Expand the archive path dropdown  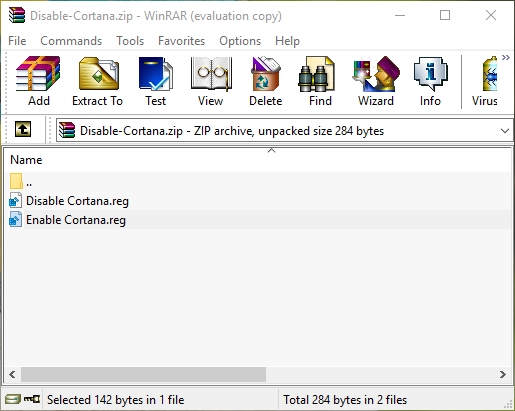505,131
